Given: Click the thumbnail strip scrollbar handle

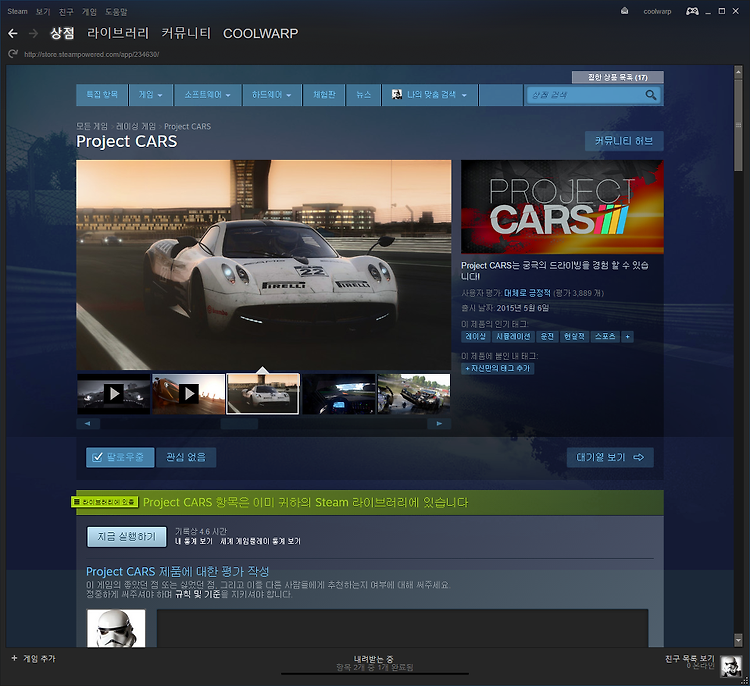Looking at the screenshot, I should 239,423.
